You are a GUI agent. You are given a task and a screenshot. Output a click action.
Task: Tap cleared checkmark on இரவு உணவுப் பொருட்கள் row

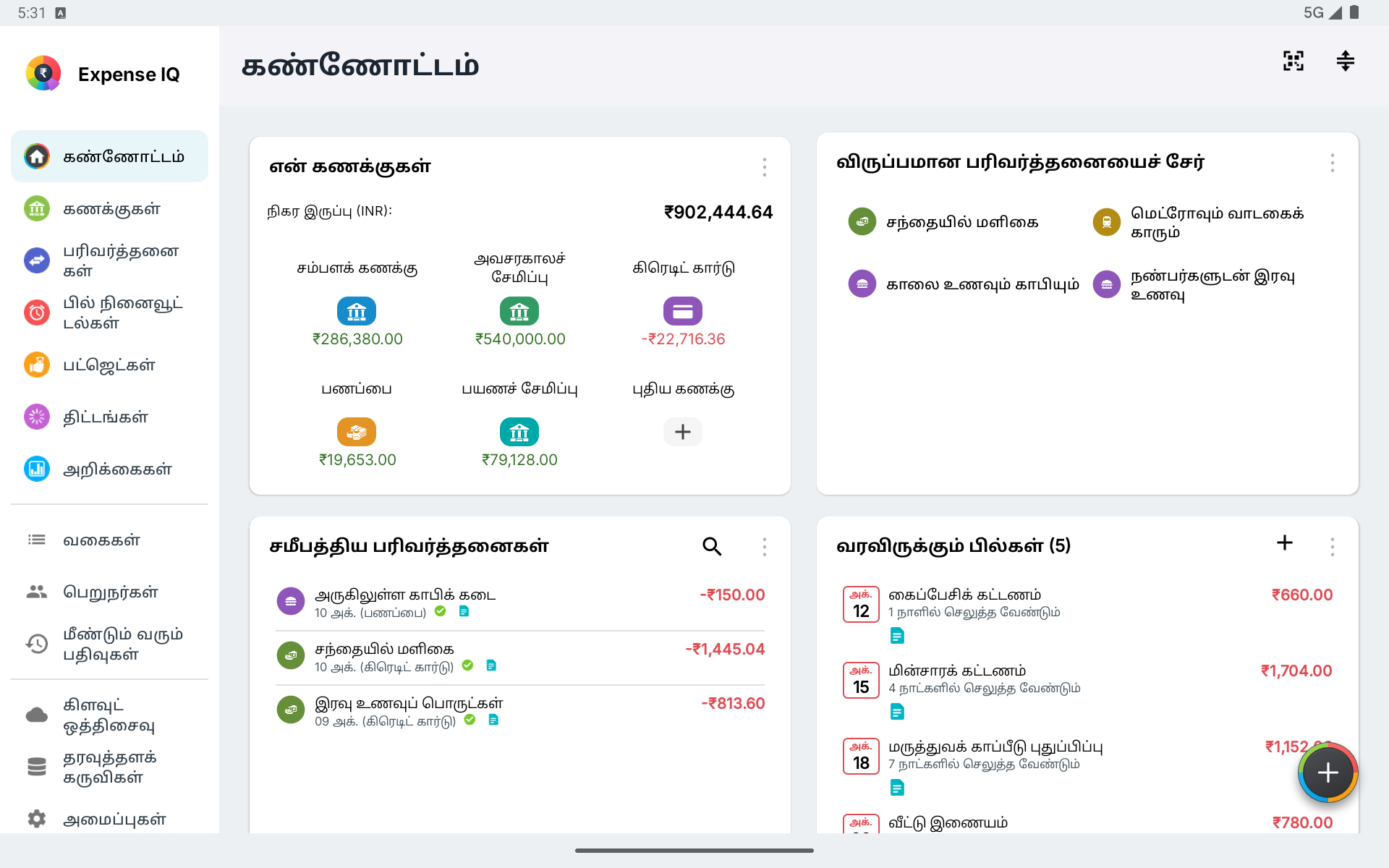point(470,720)
